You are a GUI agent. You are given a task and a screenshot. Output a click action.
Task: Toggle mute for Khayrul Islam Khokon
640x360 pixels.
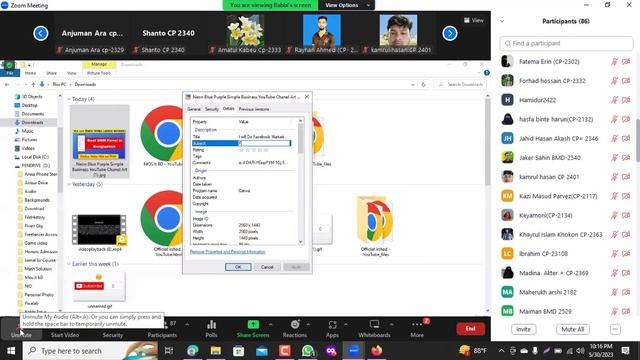(x=614, y=234)
